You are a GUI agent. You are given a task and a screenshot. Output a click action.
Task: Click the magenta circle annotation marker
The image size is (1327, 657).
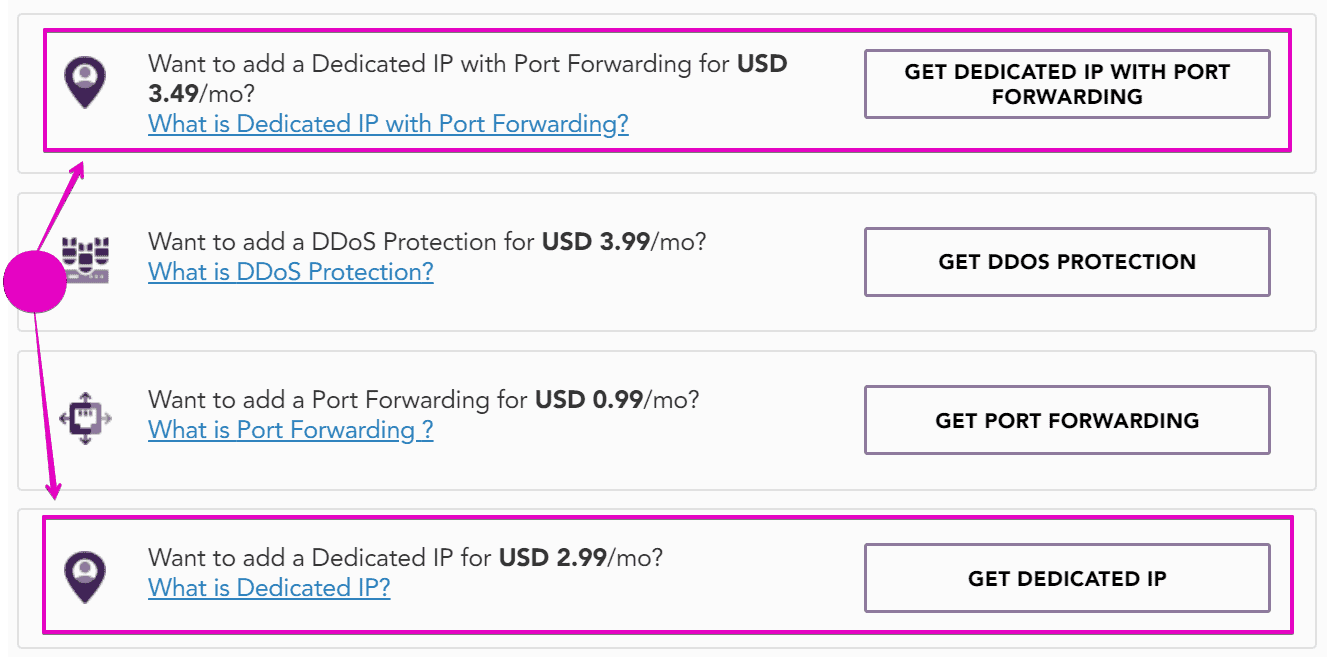click(35, 282)
